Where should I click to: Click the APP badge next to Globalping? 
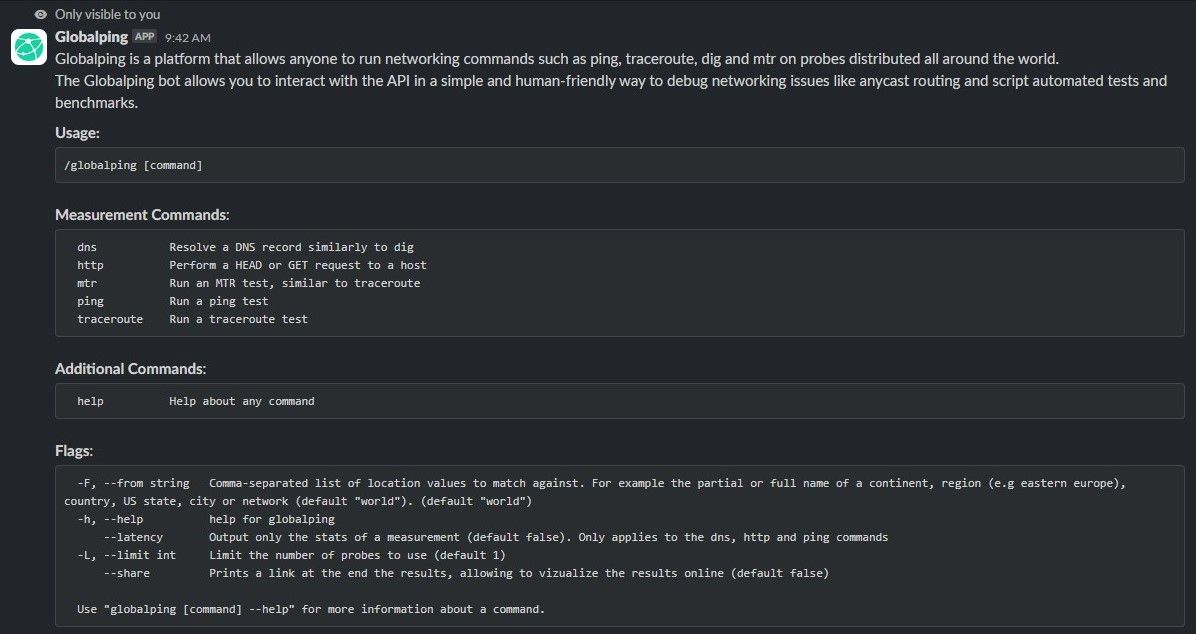point(145,37)
